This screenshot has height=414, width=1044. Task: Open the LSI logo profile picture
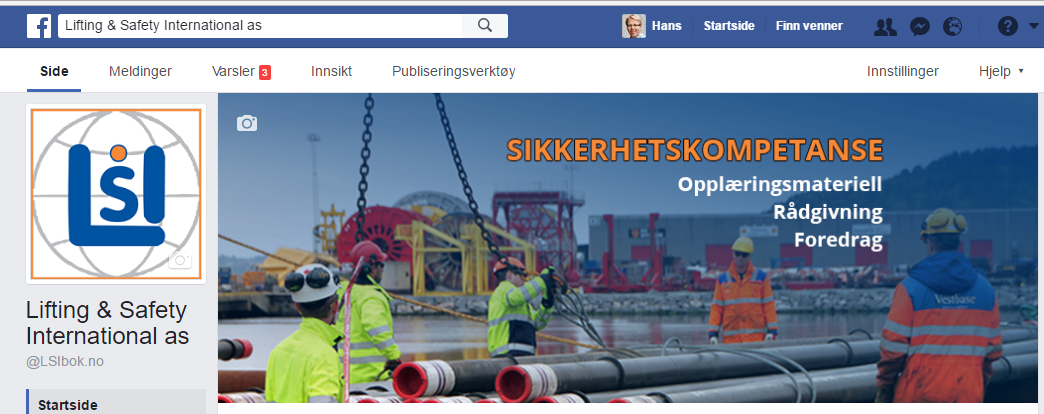click(x=116, y=194)
